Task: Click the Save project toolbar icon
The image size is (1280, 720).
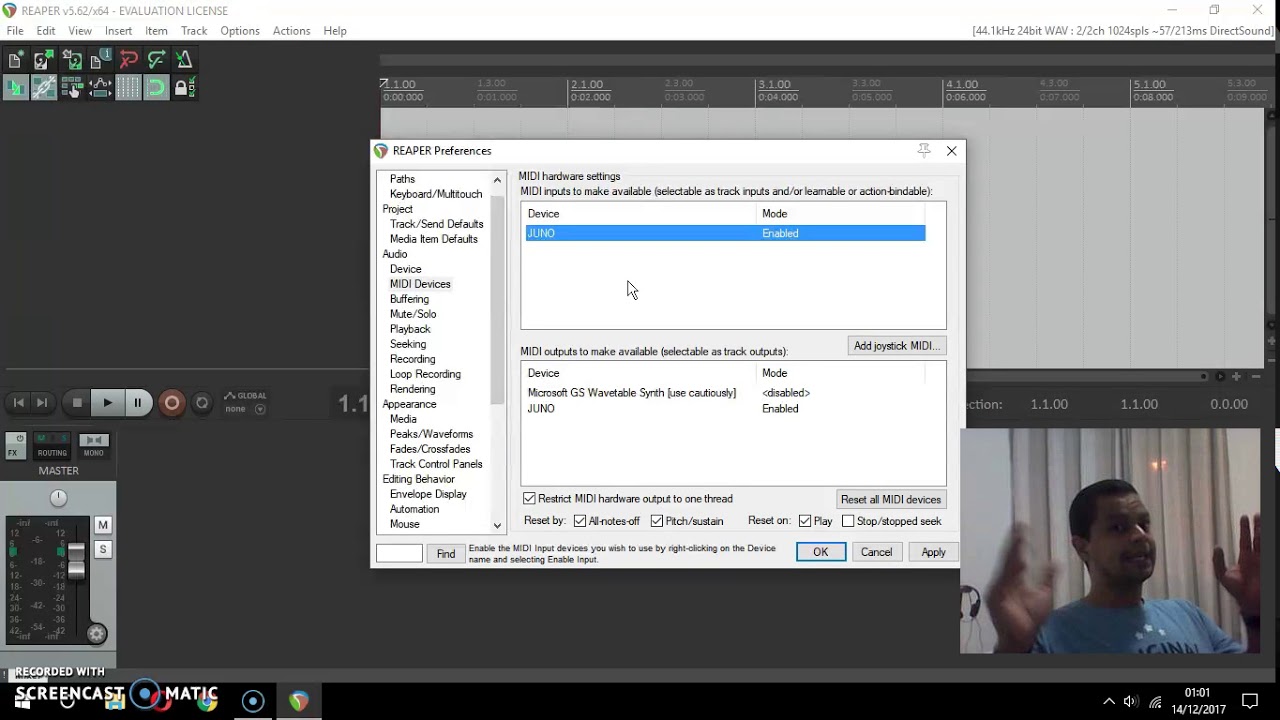Action: click(71, 60)
